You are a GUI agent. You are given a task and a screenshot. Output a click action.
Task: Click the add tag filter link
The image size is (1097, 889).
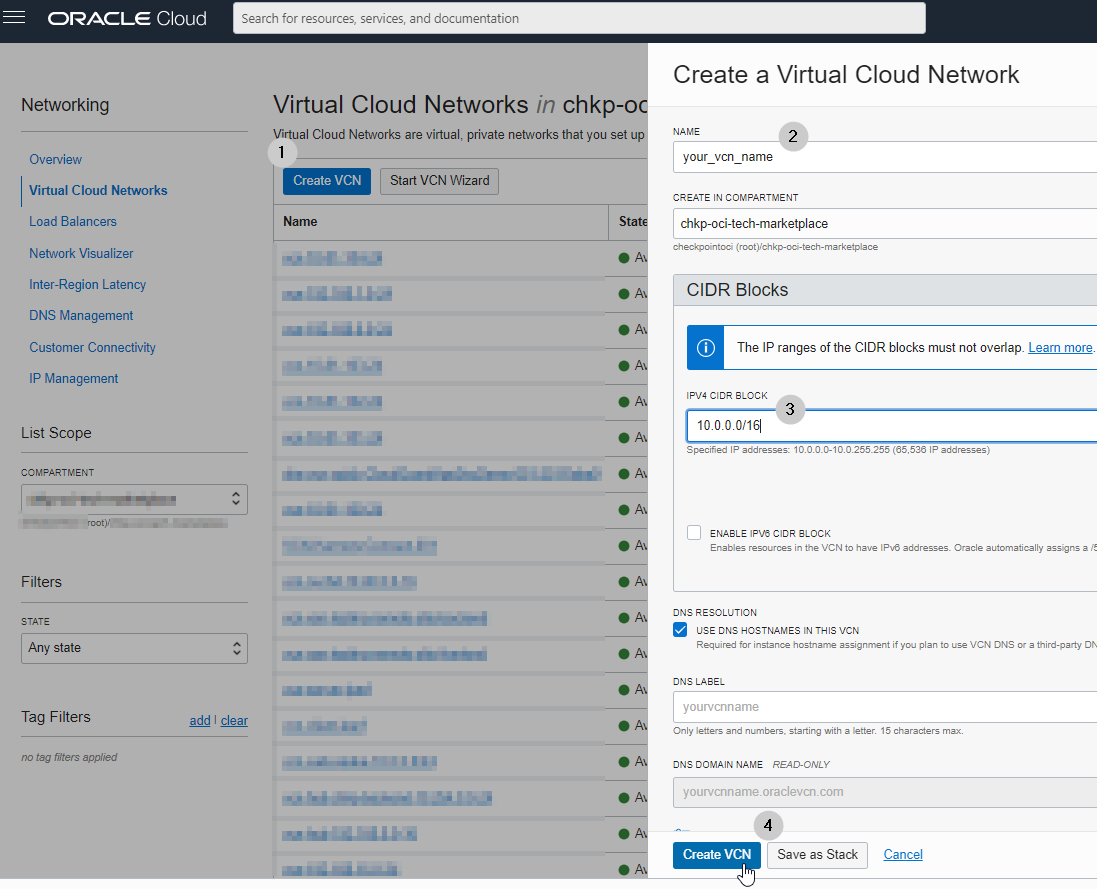pyautogui.click(x=199, y=720)
